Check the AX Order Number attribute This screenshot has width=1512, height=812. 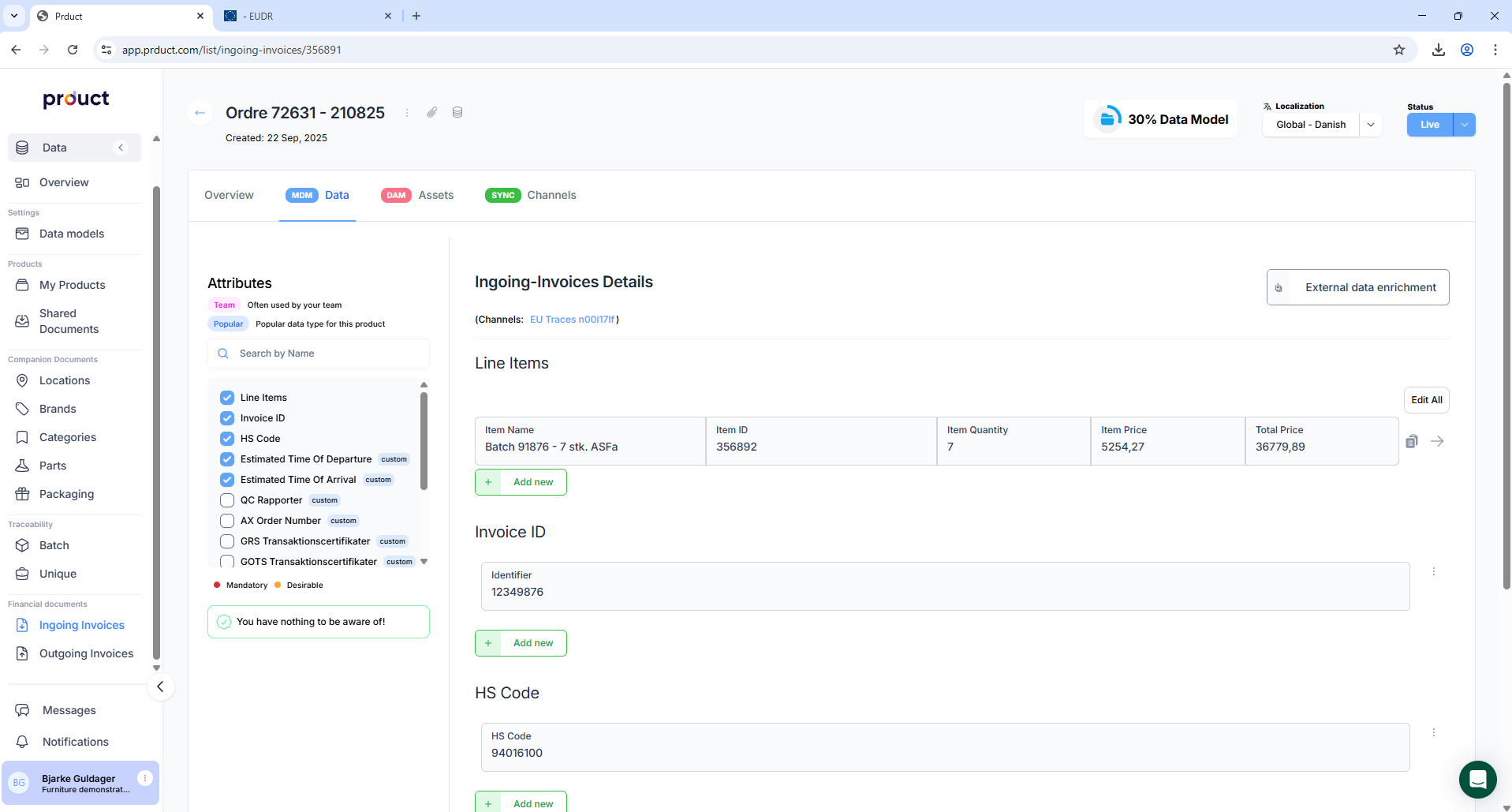click(x=227, y=521)
